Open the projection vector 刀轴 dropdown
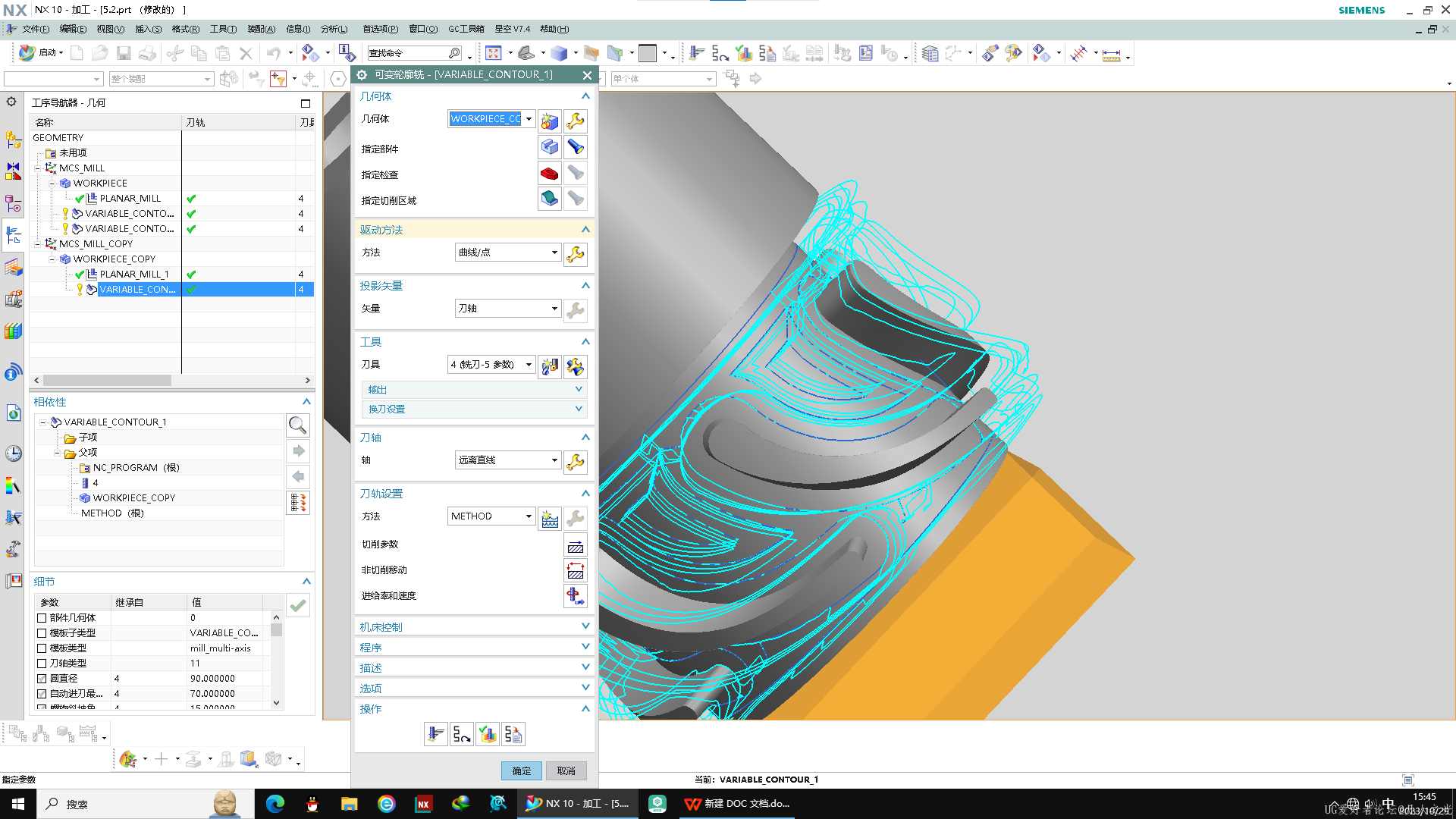Viewport: 1456px width, 819px height. tap(507, 309)
